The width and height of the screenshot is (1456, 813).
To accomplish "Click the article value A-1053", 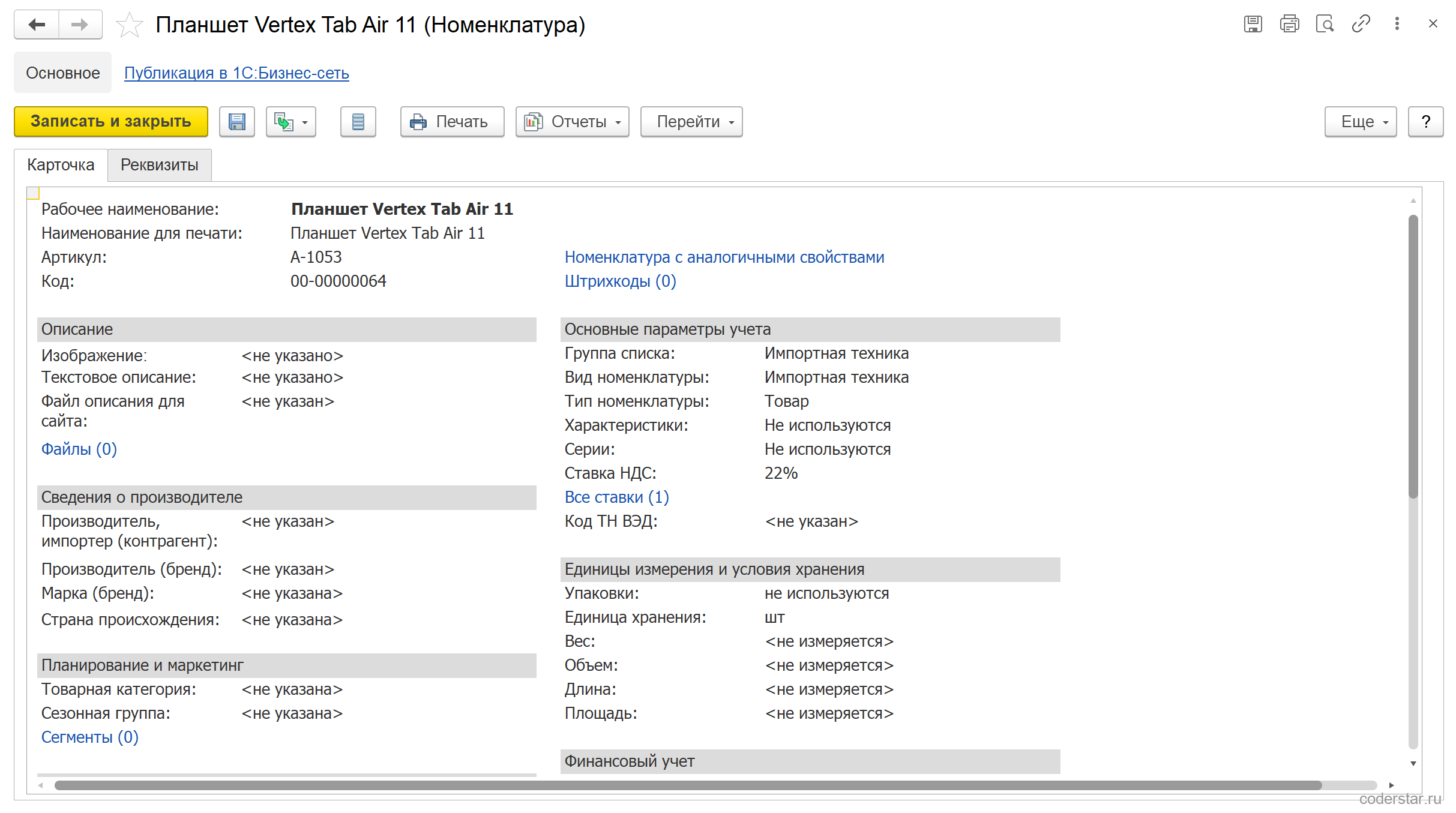I will pyautogui.click(x=316, y=257).
